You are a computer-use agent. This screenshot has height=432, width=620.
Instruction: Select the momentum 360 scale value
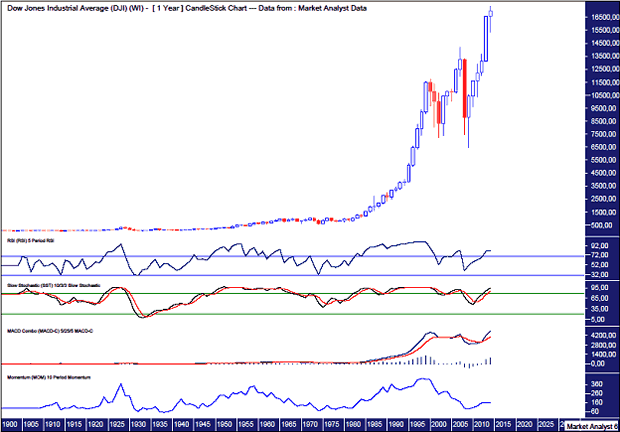[597, 384]
